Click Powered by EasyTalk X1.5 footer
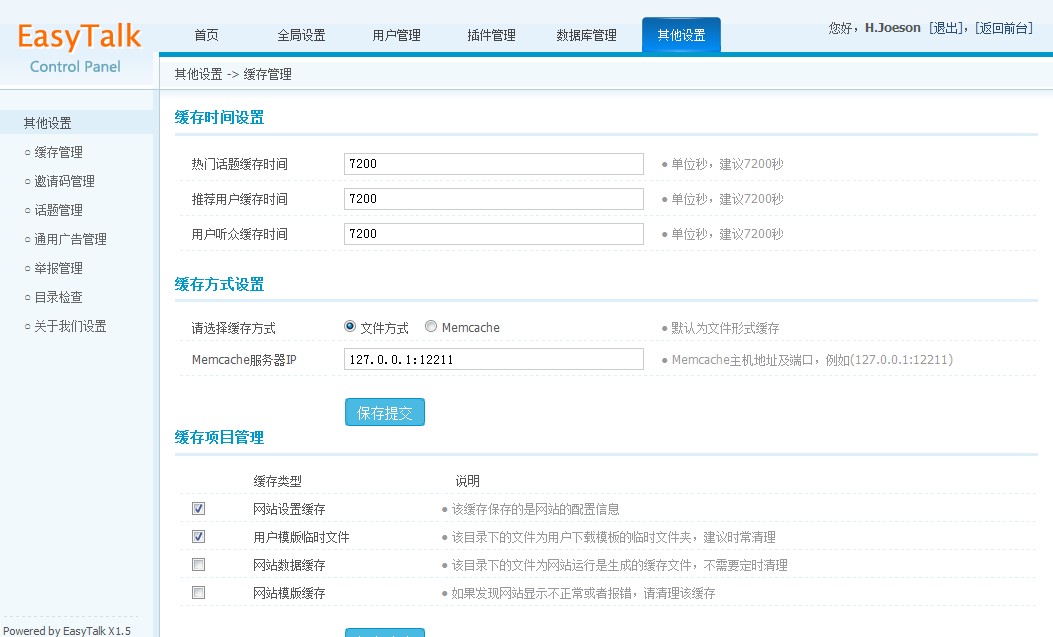Viewport: 1053px width, 637px height. (67, 631)
